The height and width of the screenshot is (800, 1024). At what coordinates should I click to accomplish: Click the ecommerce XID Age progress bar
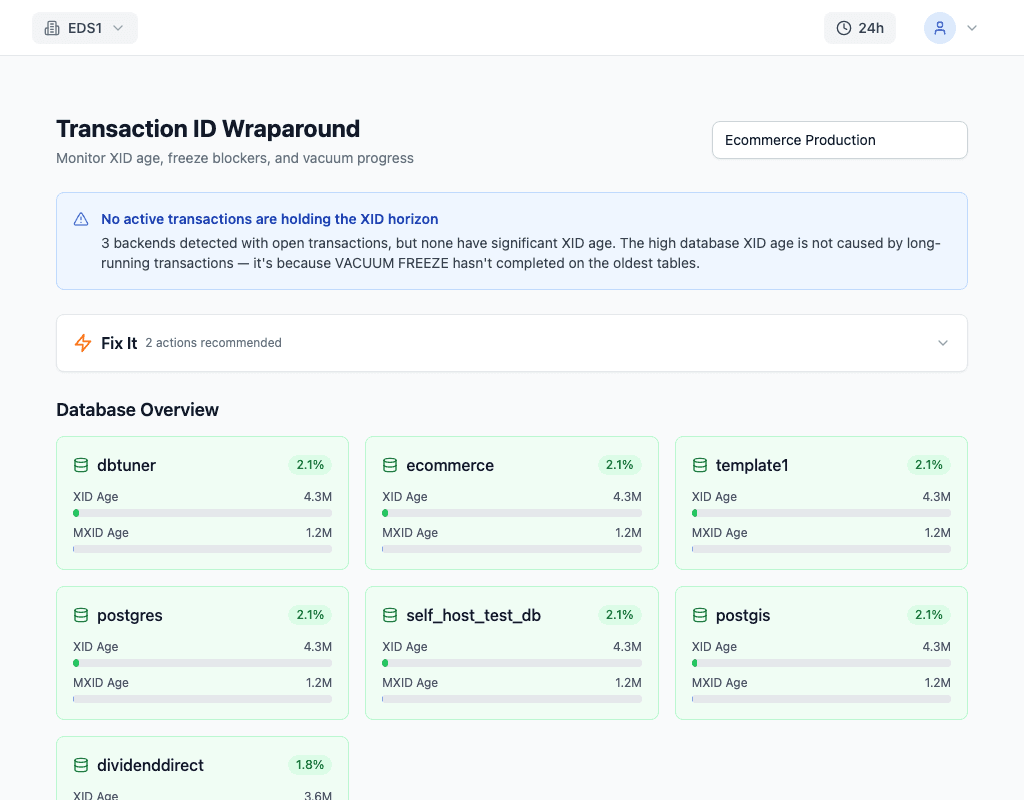pos(512,513)
